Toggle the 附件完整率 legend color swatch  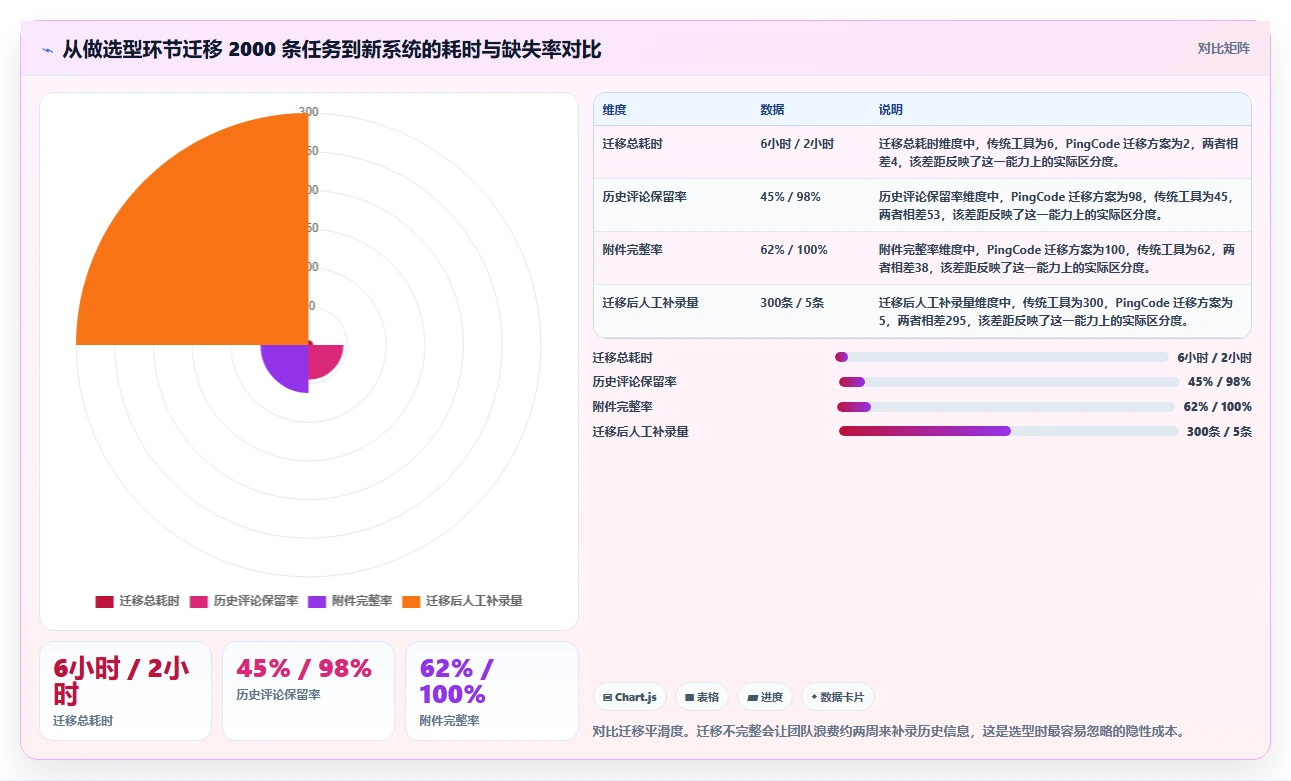316,601
